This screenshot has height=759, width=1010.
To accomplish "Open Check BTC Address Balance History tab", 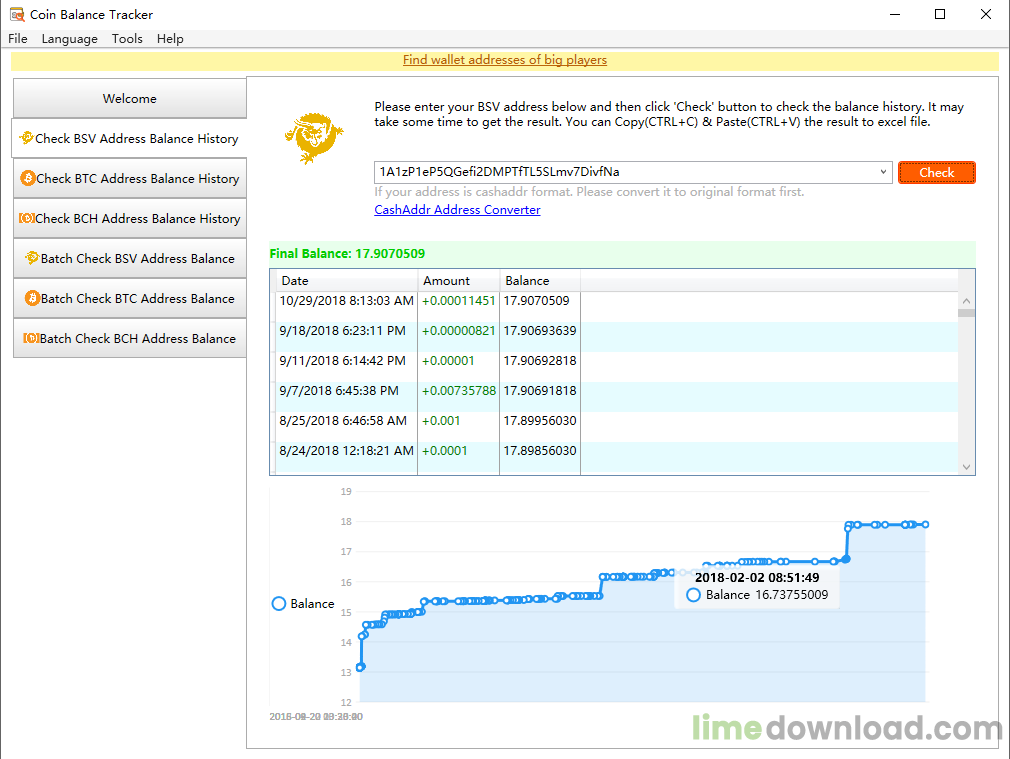I will [x=129, y=179].
